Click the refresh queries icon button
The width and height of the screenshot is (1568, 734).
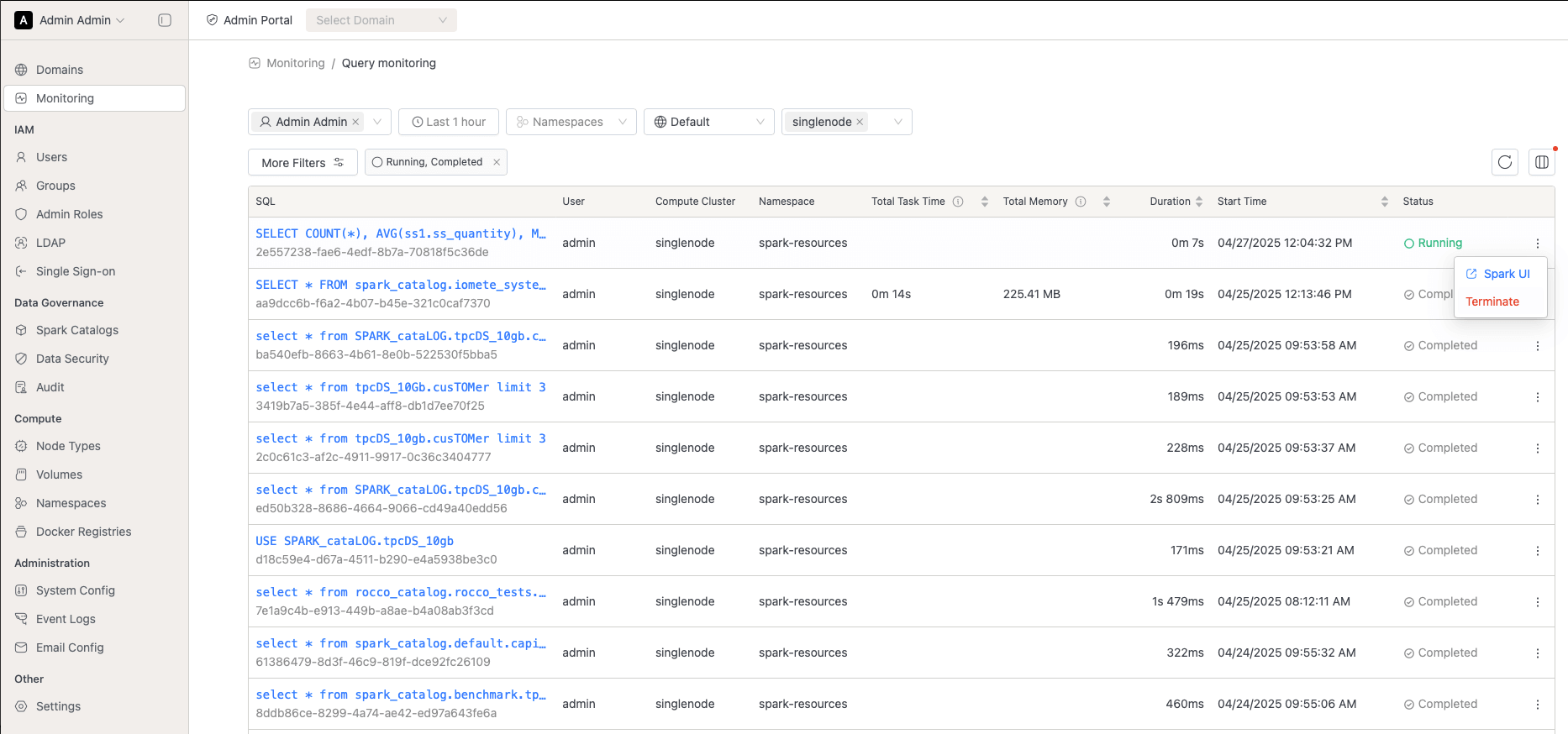pos(1505,162)
